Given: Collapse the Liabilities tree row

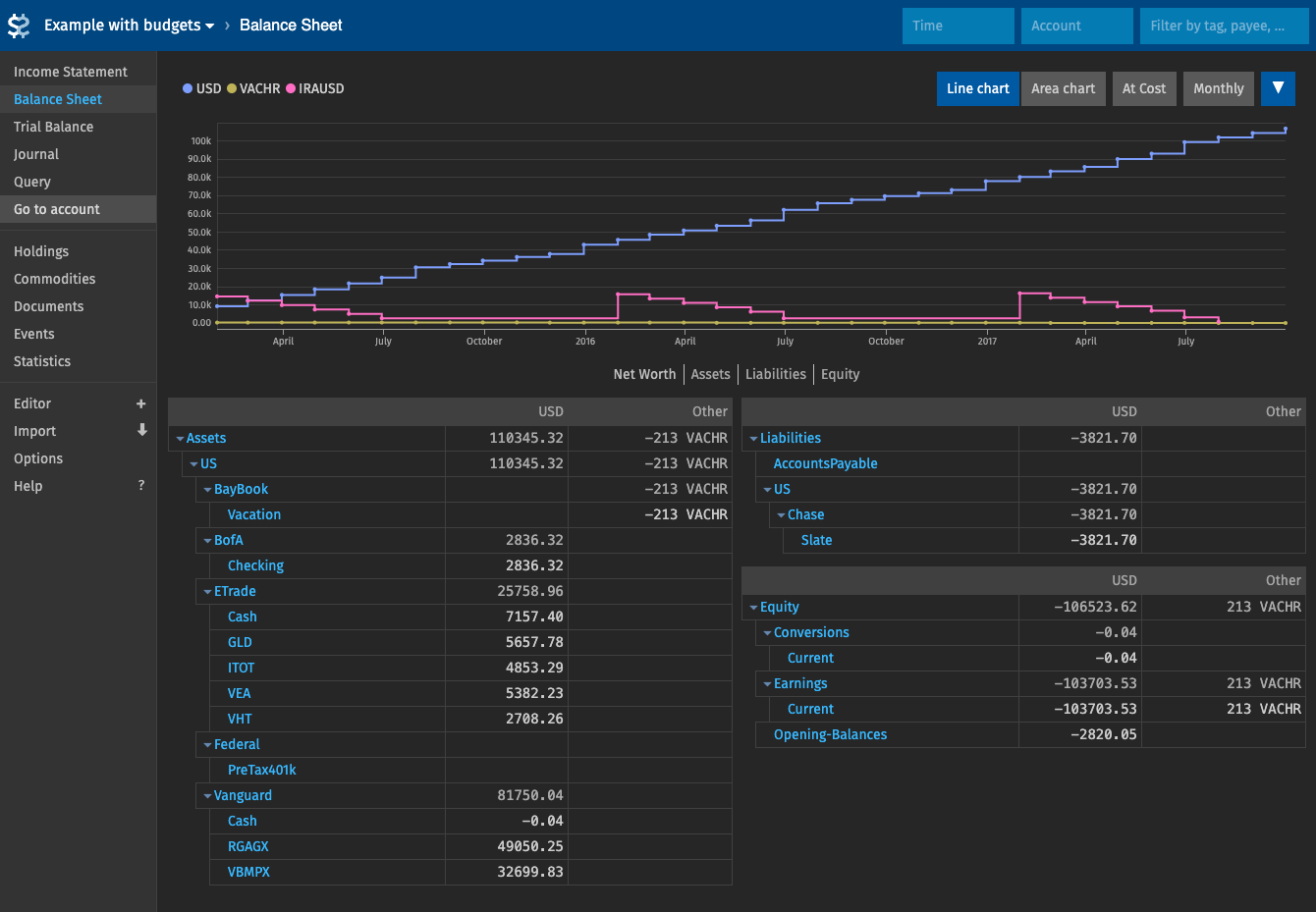Looking at the screenshot, I should (753, 439).
